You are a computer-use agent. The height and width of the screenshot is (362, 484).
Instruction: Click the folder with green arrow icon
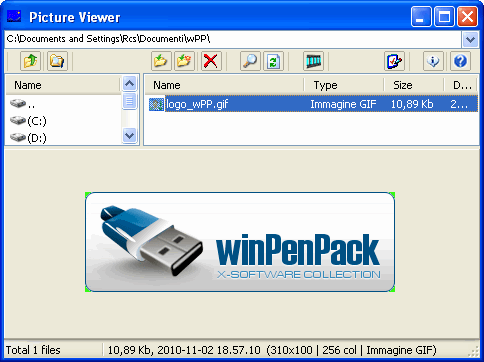(161, 61)
